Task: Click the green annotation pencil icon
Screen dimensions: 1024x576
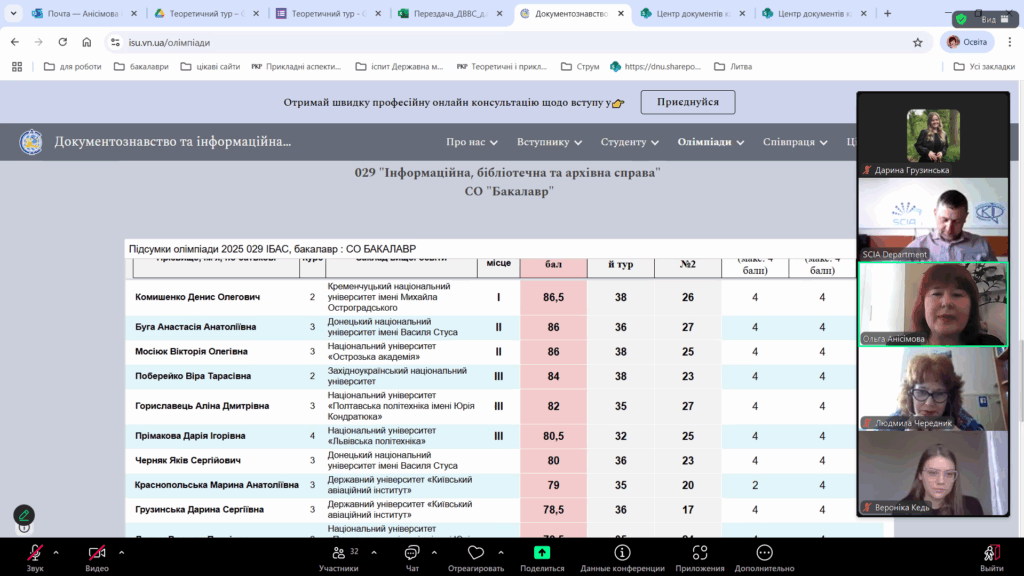Action: point(24,515)
